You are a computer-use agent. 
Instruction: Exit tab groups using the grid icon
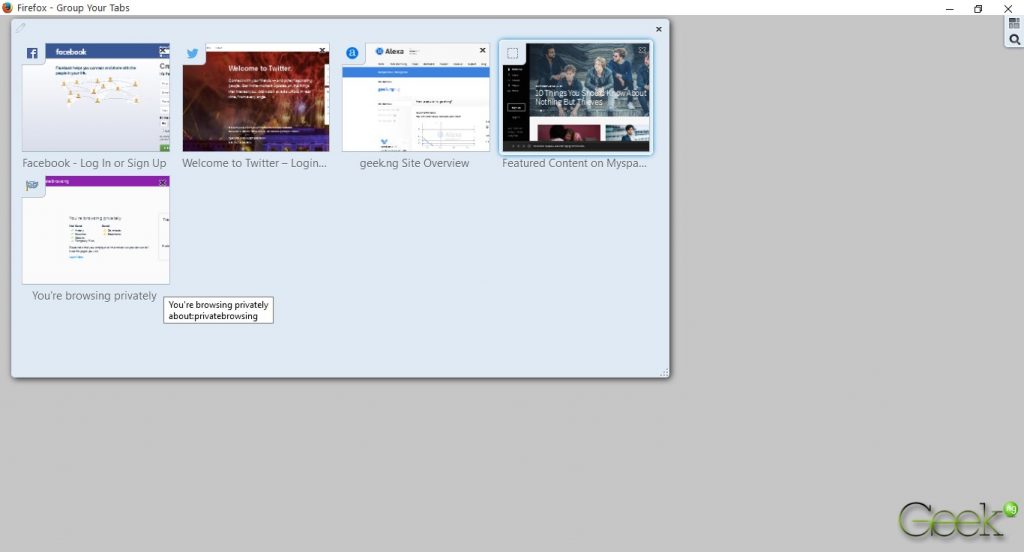tap(1014, 24)
